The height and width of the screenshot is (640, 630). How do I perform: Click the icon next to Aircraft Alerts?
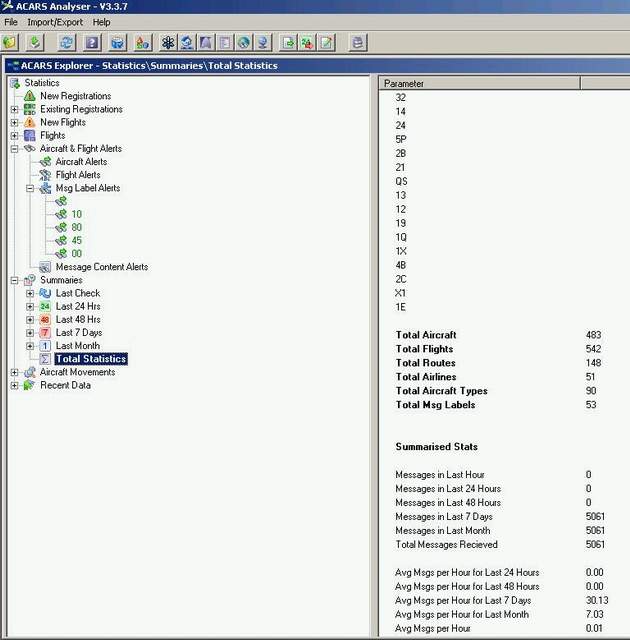pos(45,162)
